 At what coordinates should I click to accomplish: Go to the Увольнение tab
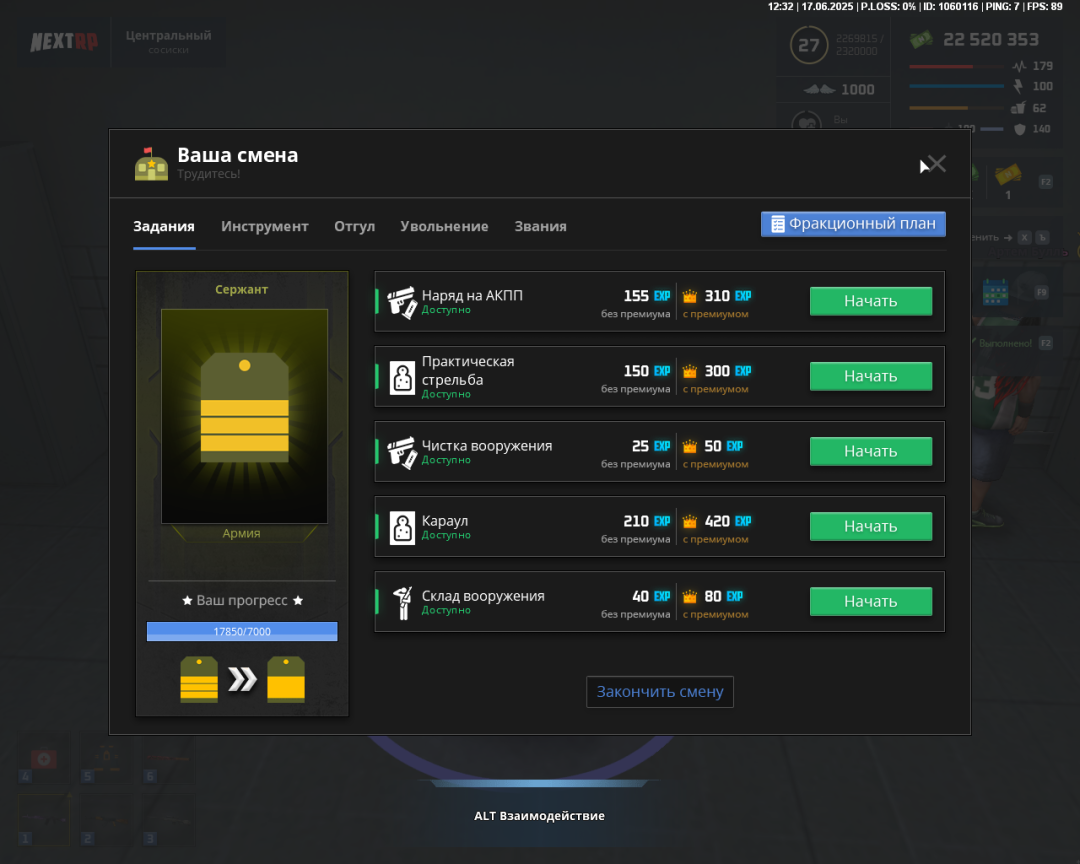[x=444, y=227]
